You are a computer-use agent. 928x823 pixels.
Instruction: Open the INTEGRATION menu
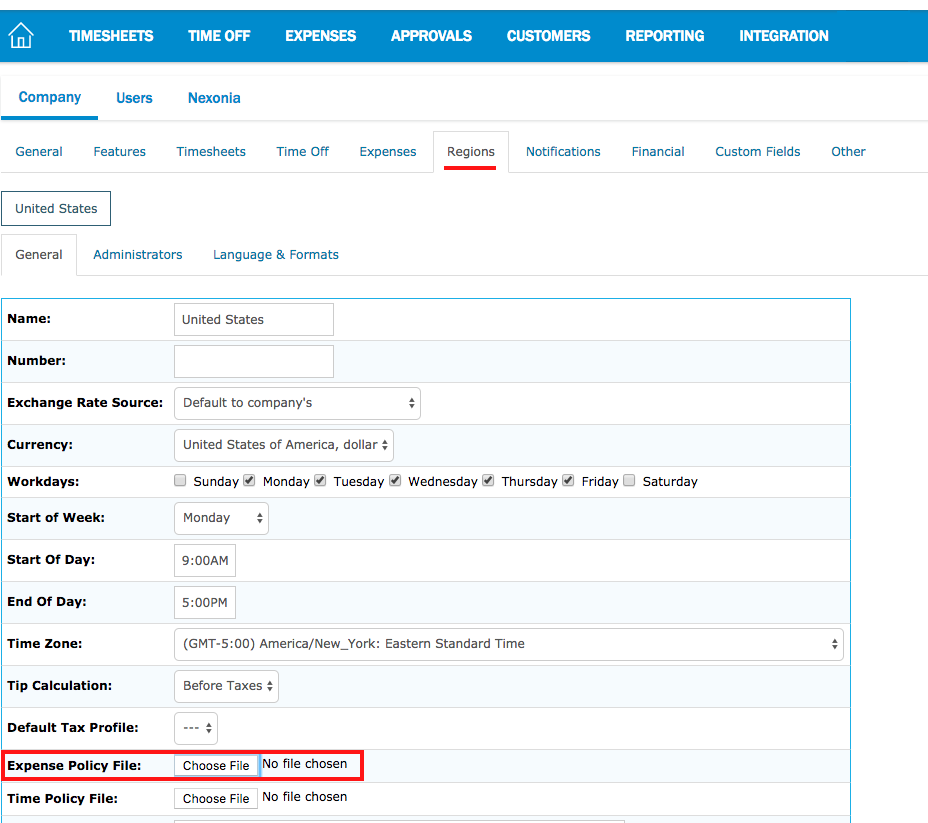click(x=784, y=36)
